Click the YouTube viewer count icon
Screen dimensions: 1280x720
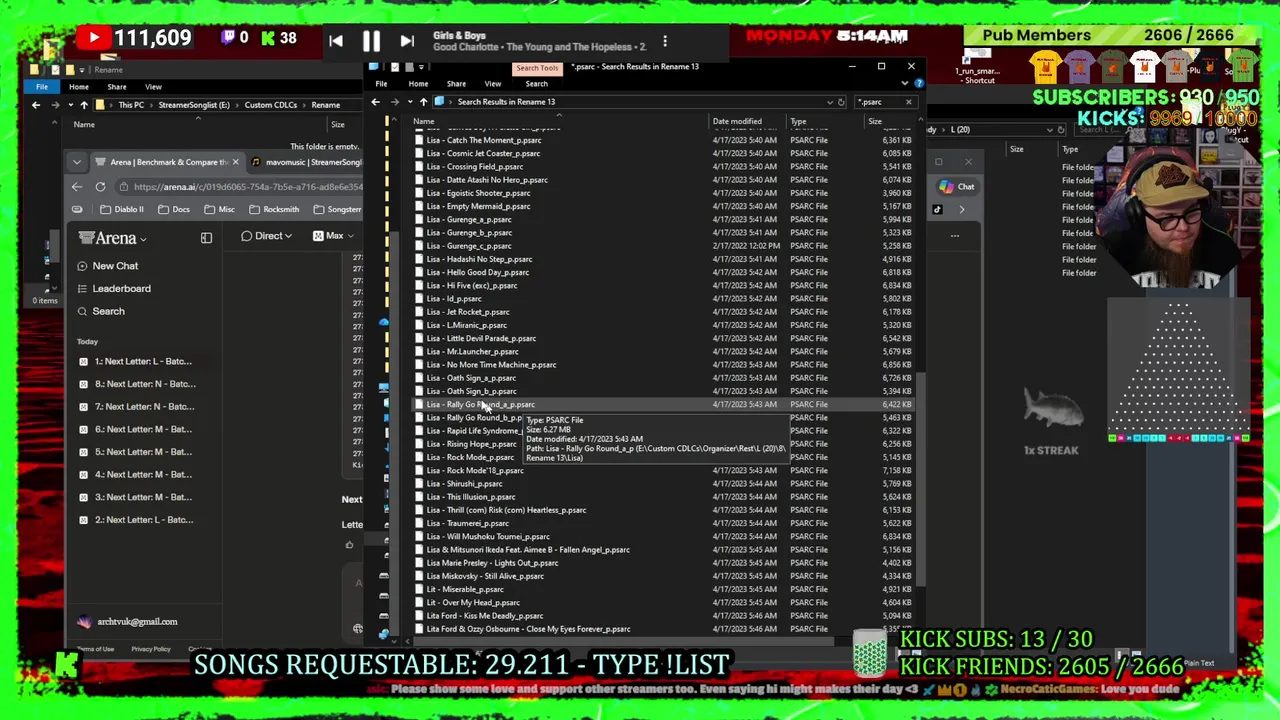(94, 38)
